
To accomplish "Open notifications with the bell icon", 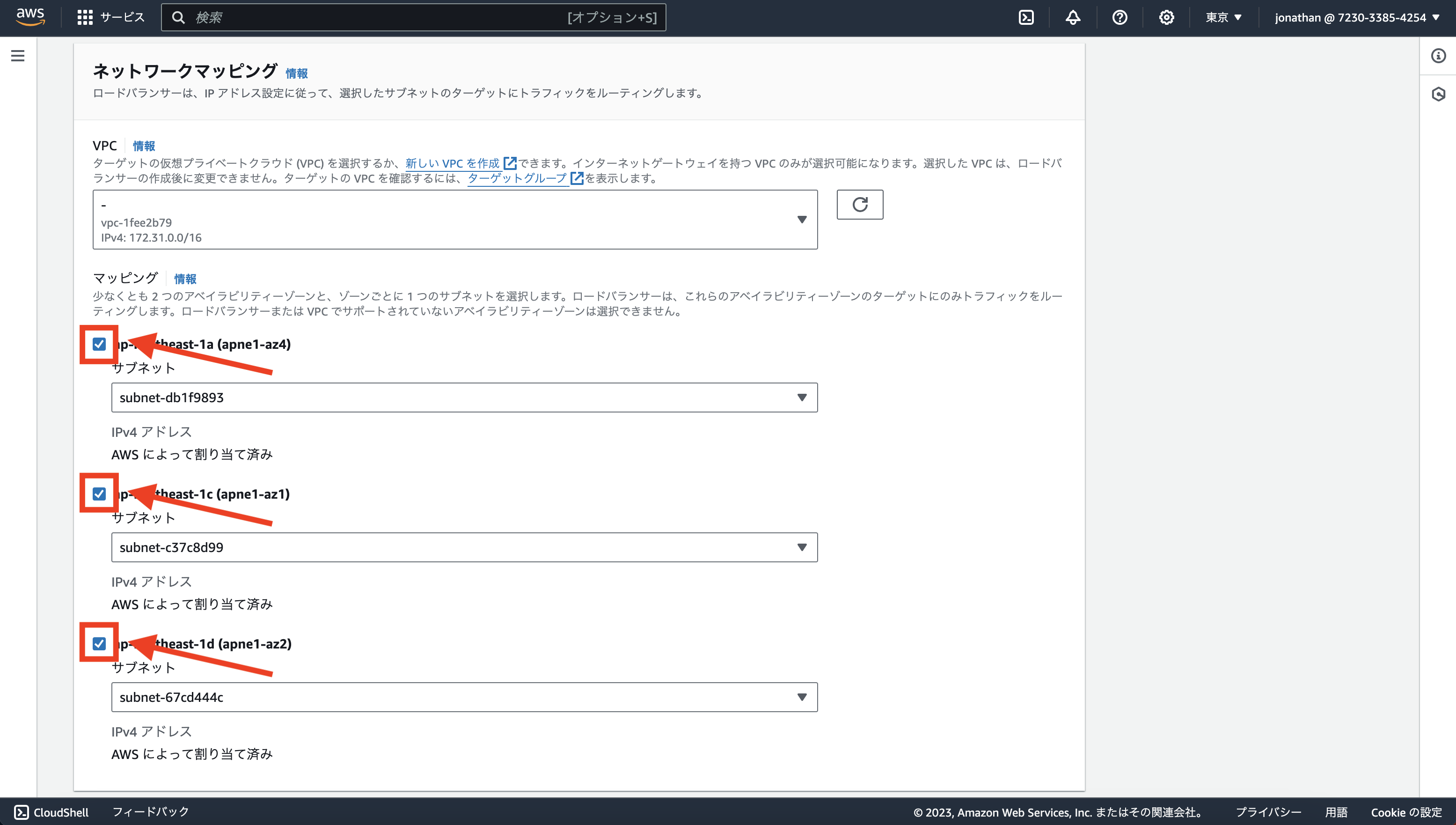I will [x=1074, y=17].
